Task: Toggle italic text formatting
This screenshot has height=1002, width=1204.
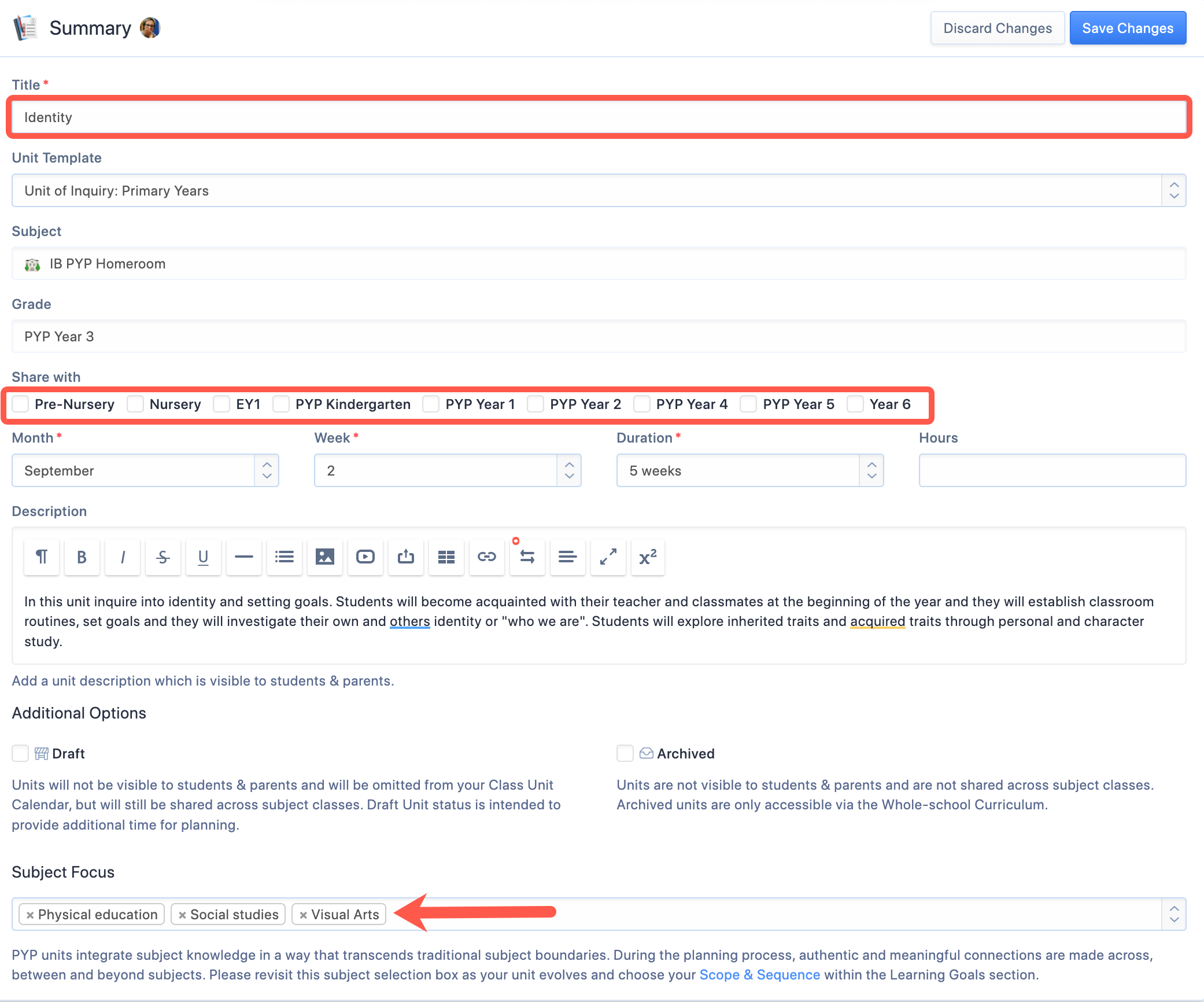Action: point(122,557)
